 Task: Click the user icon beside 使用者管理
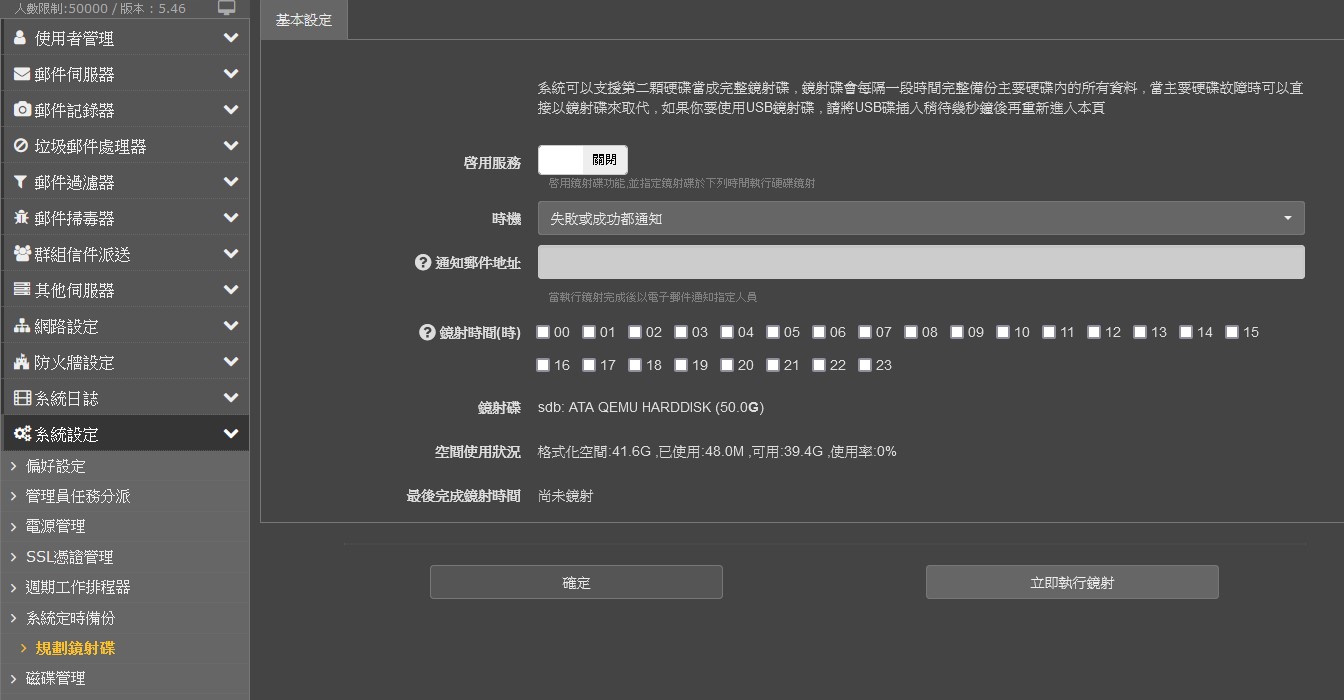coord(21,38)
